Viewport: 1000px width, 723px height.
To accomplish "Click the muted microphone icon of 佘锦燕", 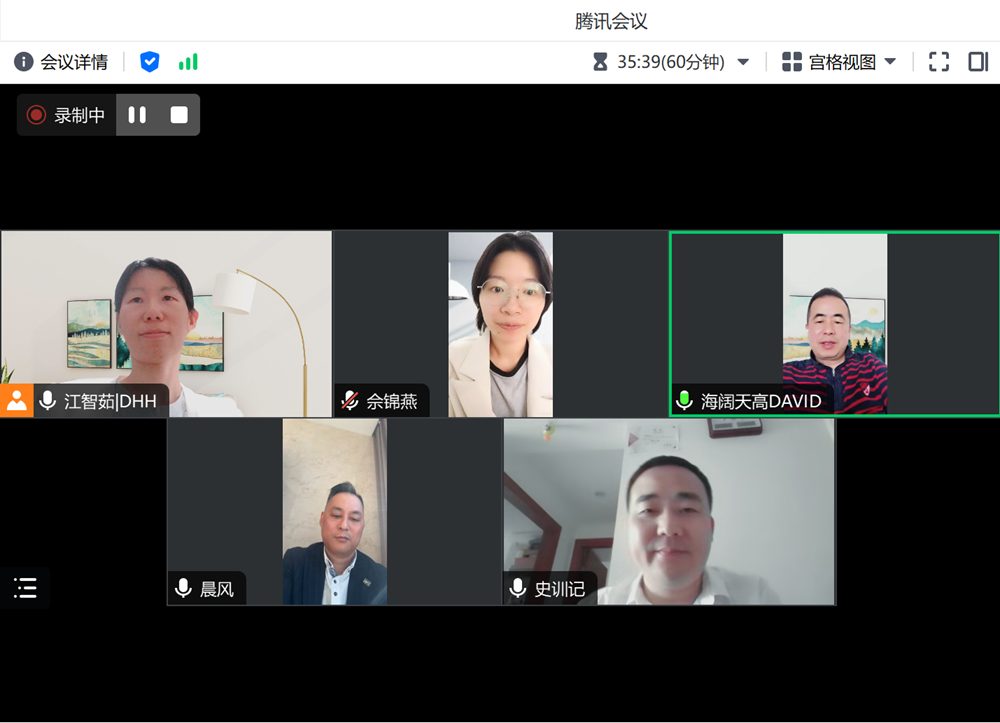I will [x=349, y=400].
